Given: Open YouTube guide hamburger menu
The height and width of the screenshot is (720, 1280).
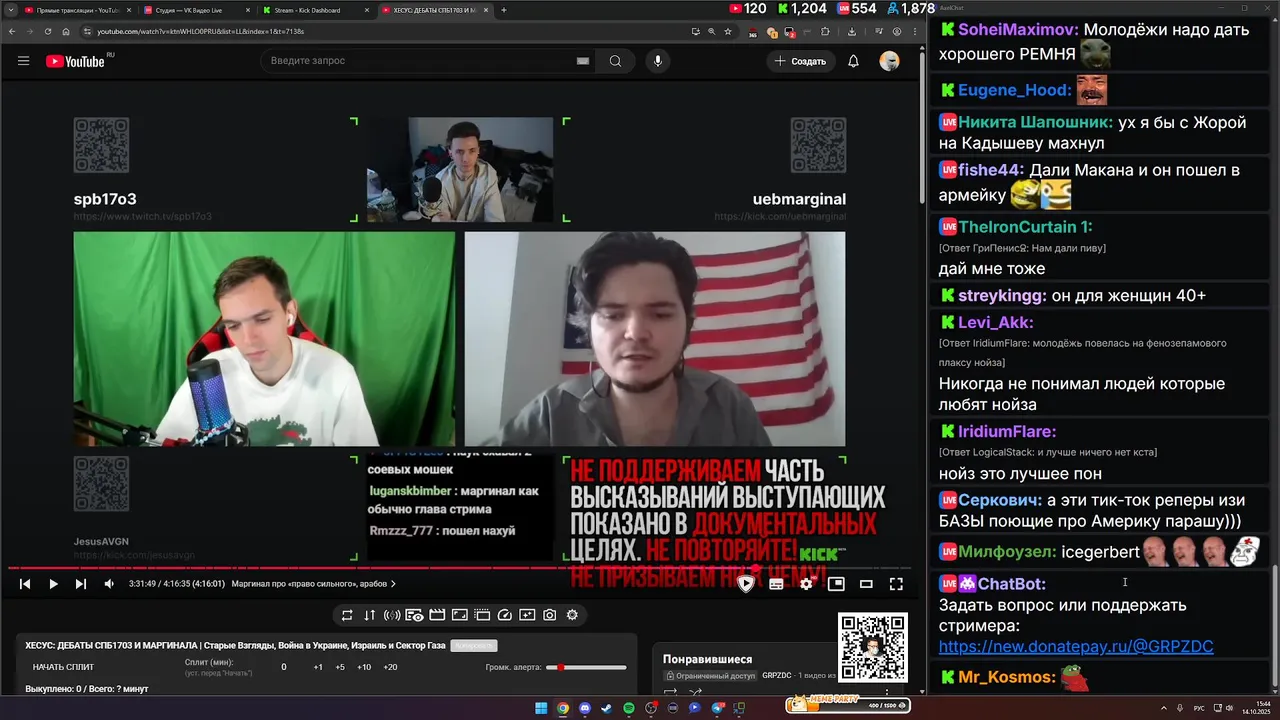Looking at the screenshot, I should (x=23, y=61).
